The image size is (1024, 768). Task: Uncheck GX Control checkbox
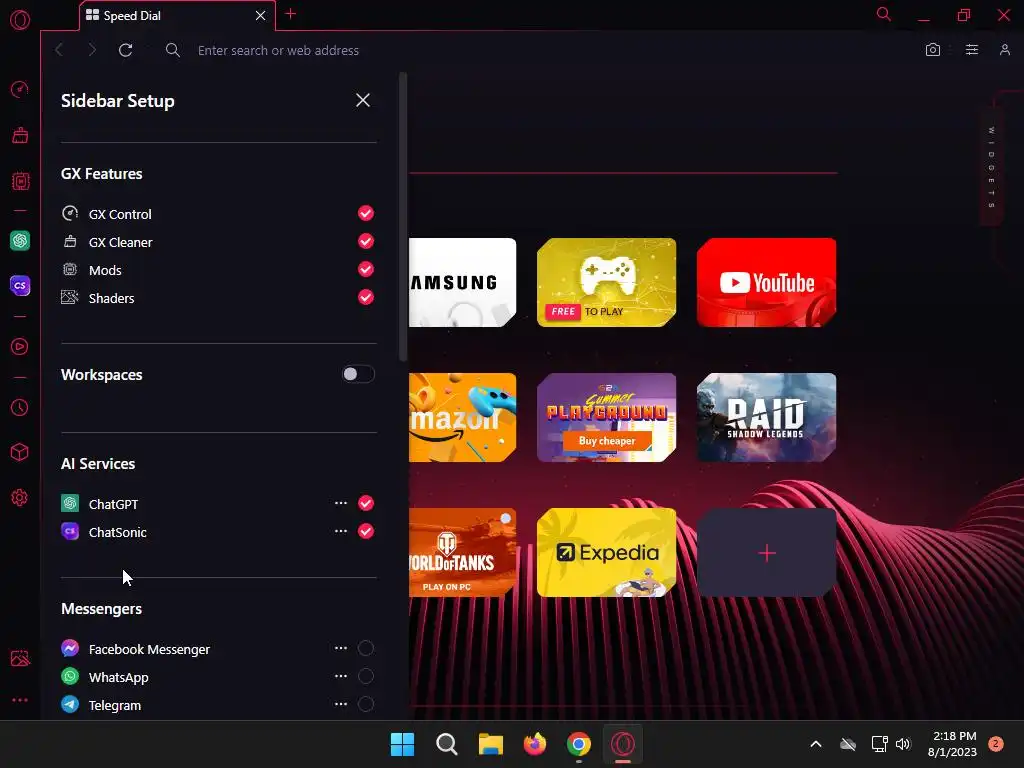pyautogui.click(x=366, y=214)
